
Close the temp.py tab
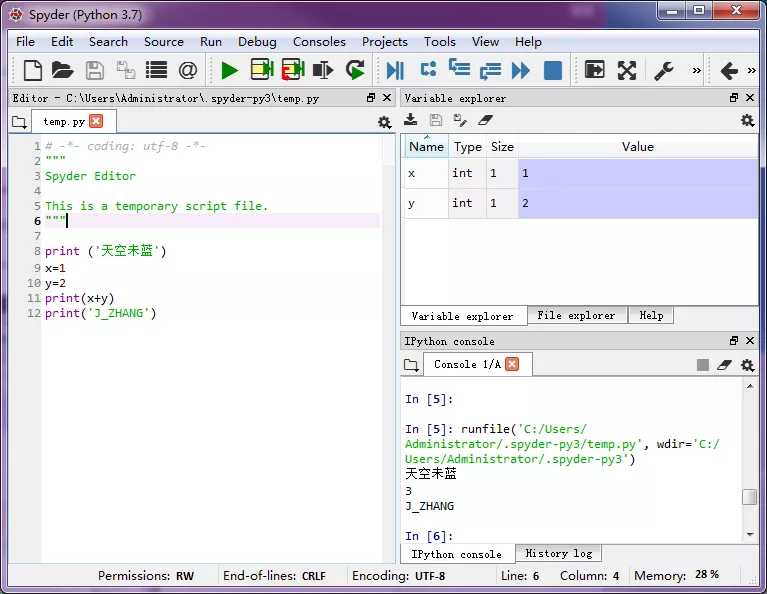96,121
